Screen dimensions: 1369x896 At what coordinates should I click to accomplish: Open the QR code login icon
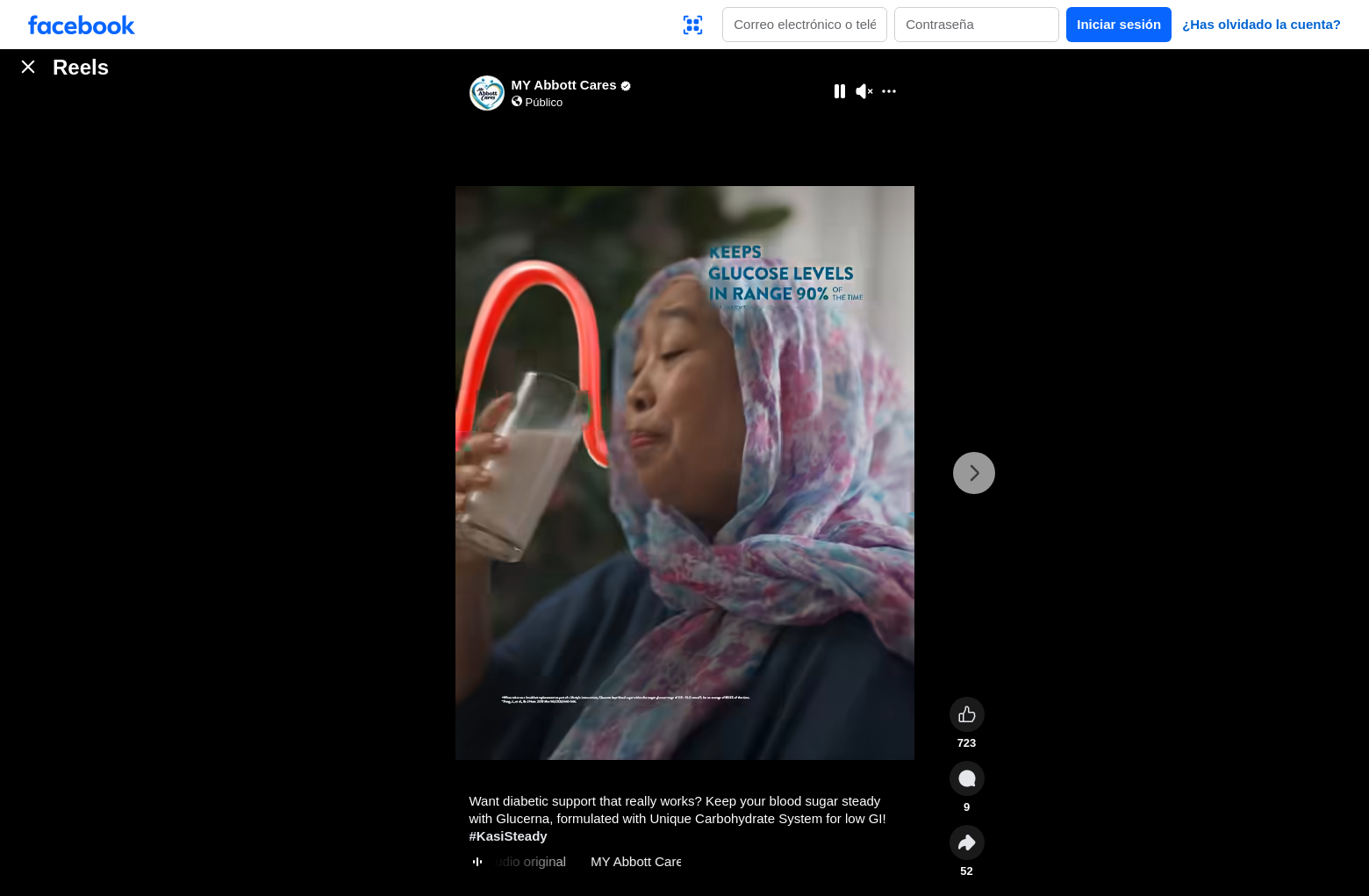pyautogui.click(x=692, y=25)
